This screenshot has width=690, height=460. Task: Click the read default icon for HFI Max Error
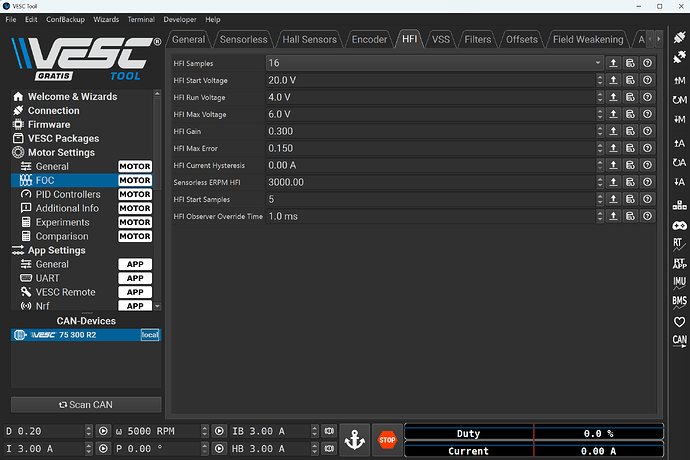tap(630, 148)
